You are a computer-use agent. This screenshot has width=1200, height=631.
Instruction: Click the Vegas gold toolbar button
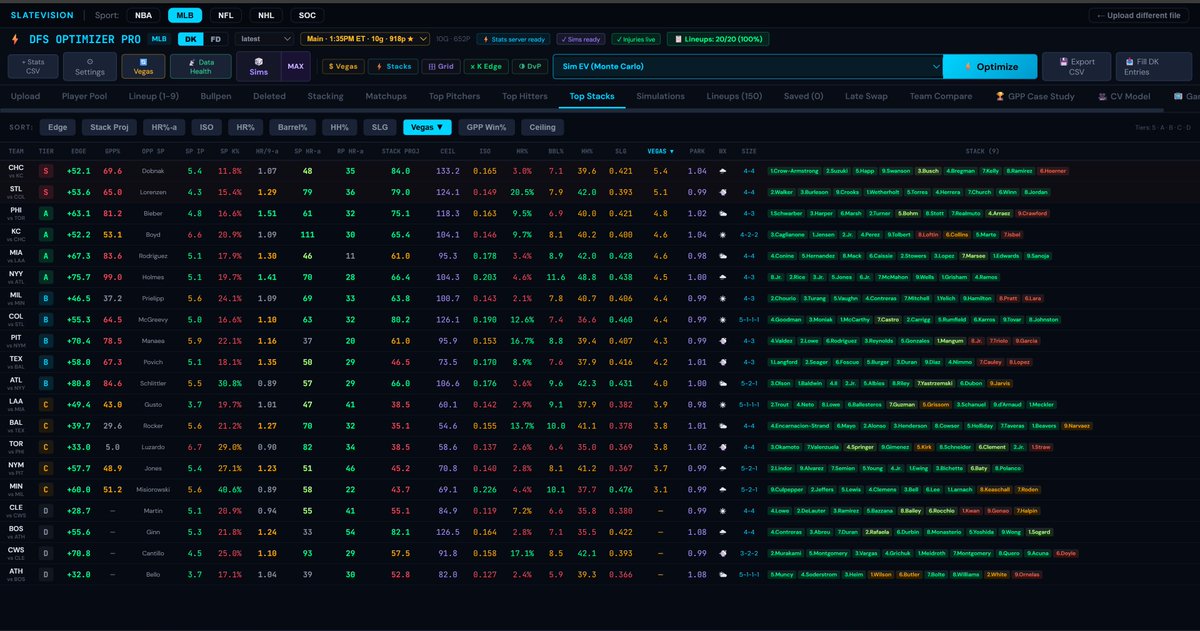point(143,66)
